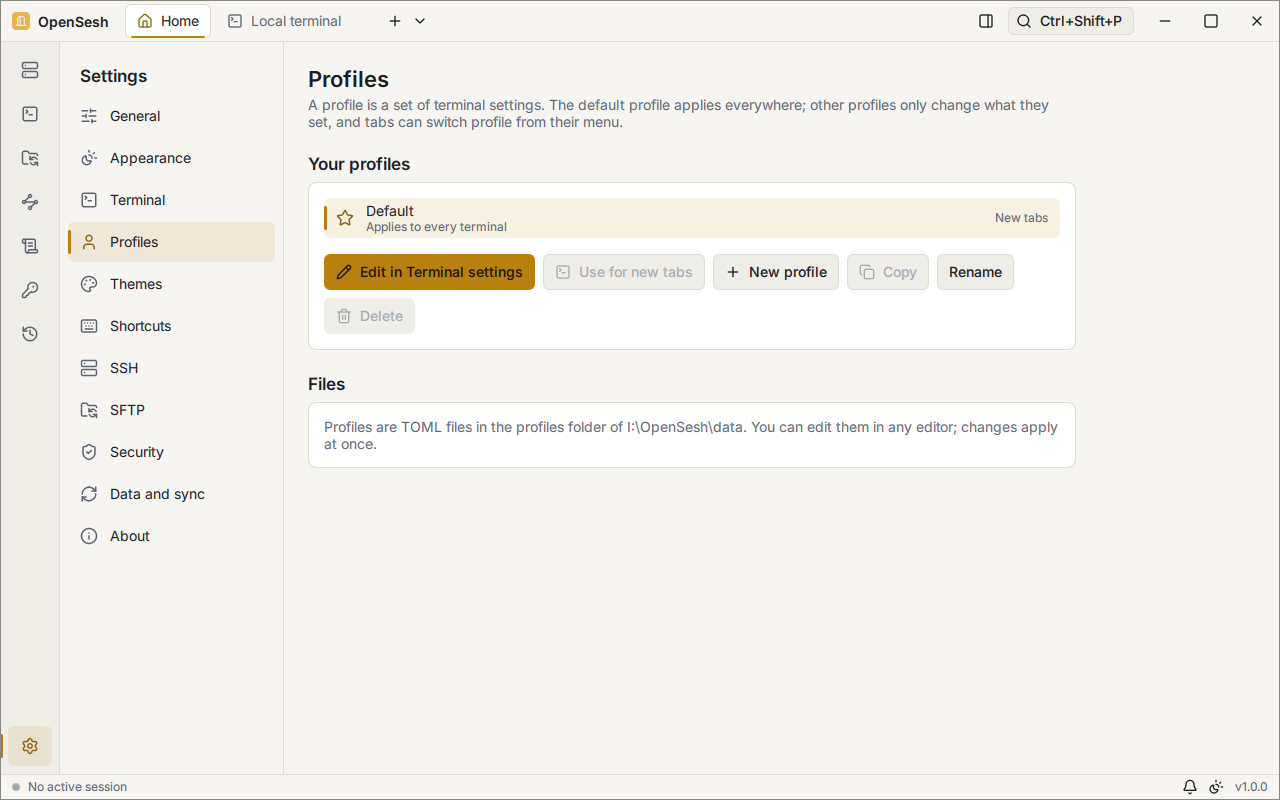Switch to the Home tab

168,21
